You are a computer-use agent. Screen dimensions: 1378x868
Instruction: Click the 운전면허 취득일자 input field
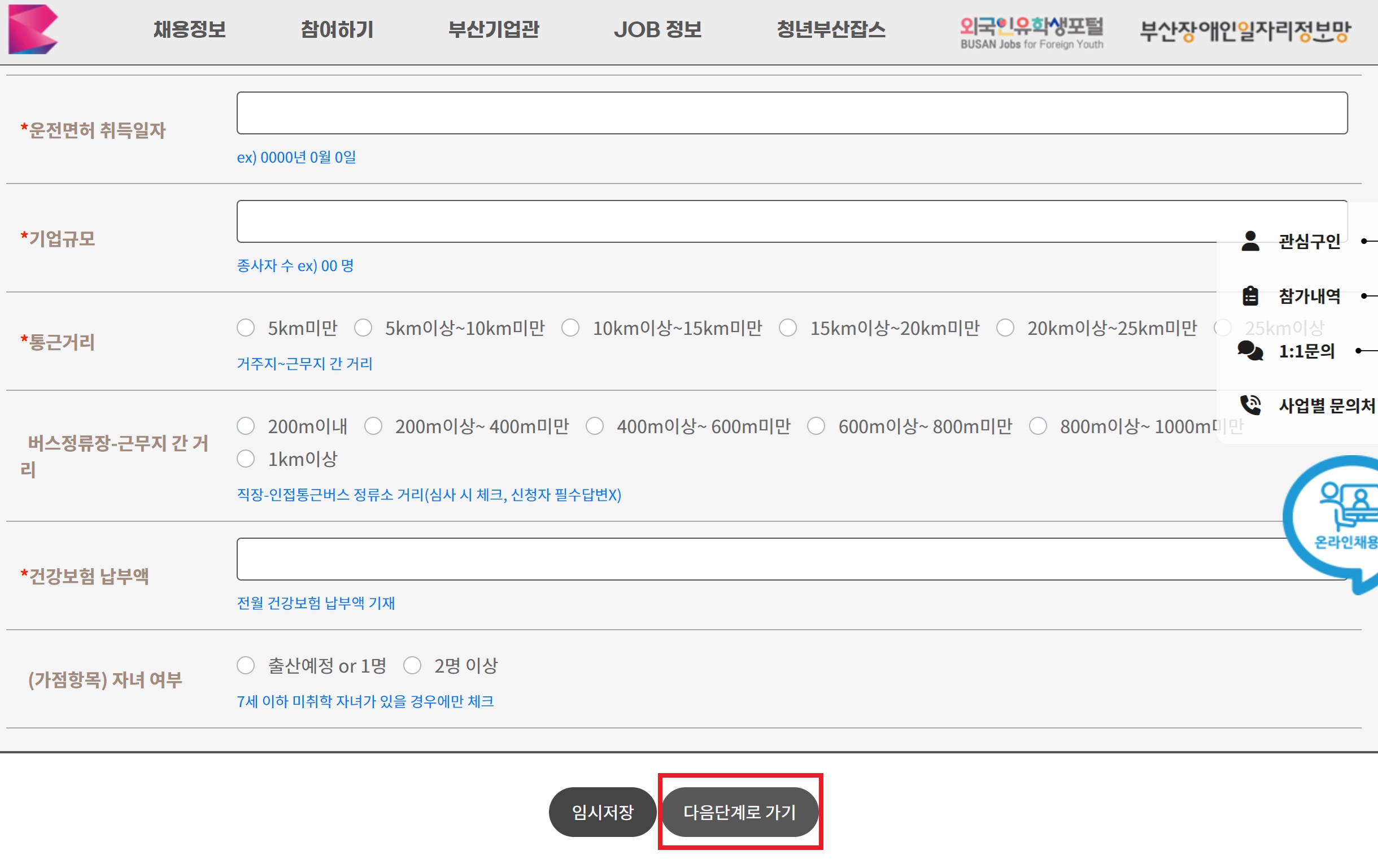coord(791,113)
